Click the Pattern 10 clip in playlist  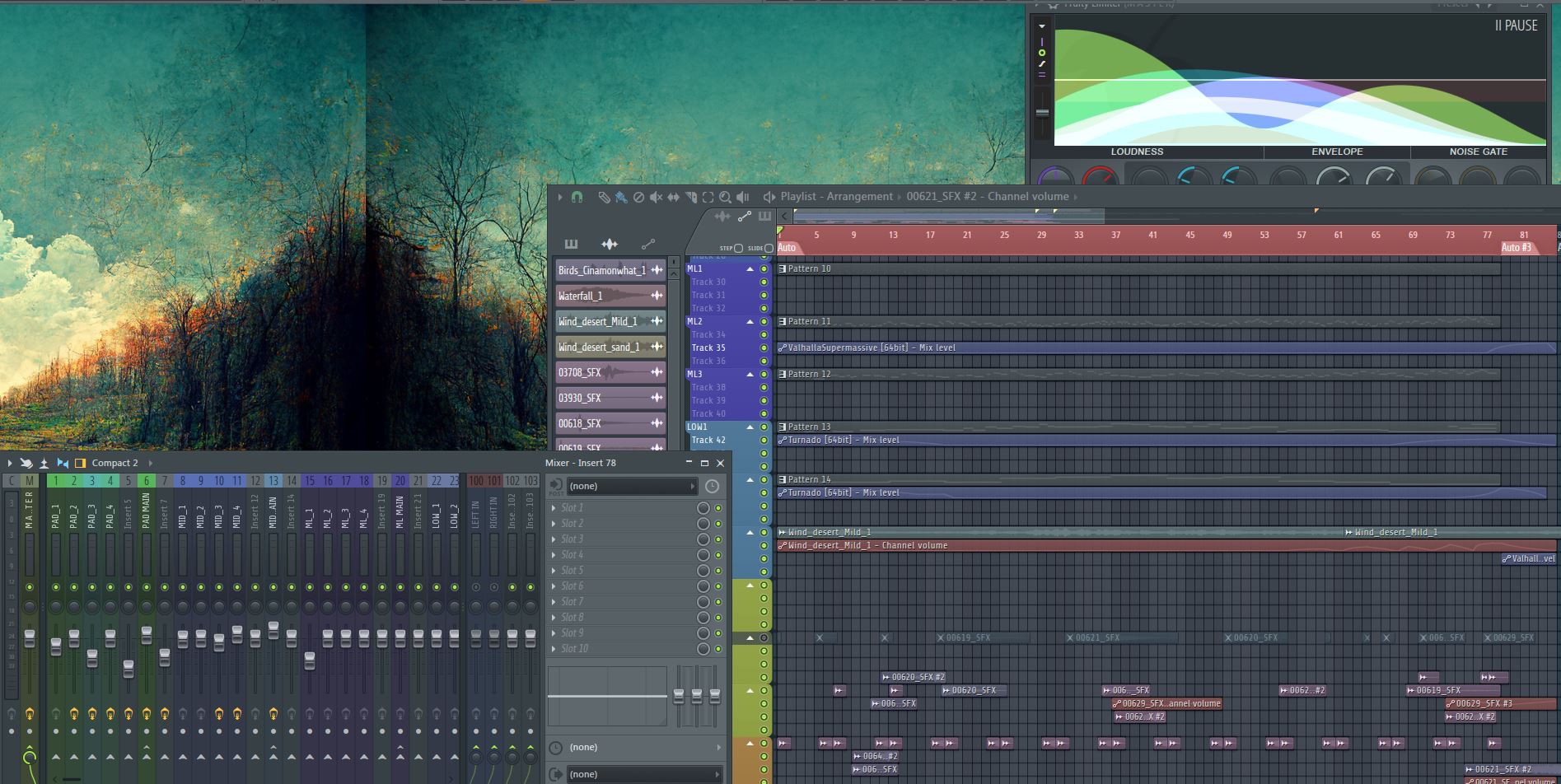click(1138, 269)
